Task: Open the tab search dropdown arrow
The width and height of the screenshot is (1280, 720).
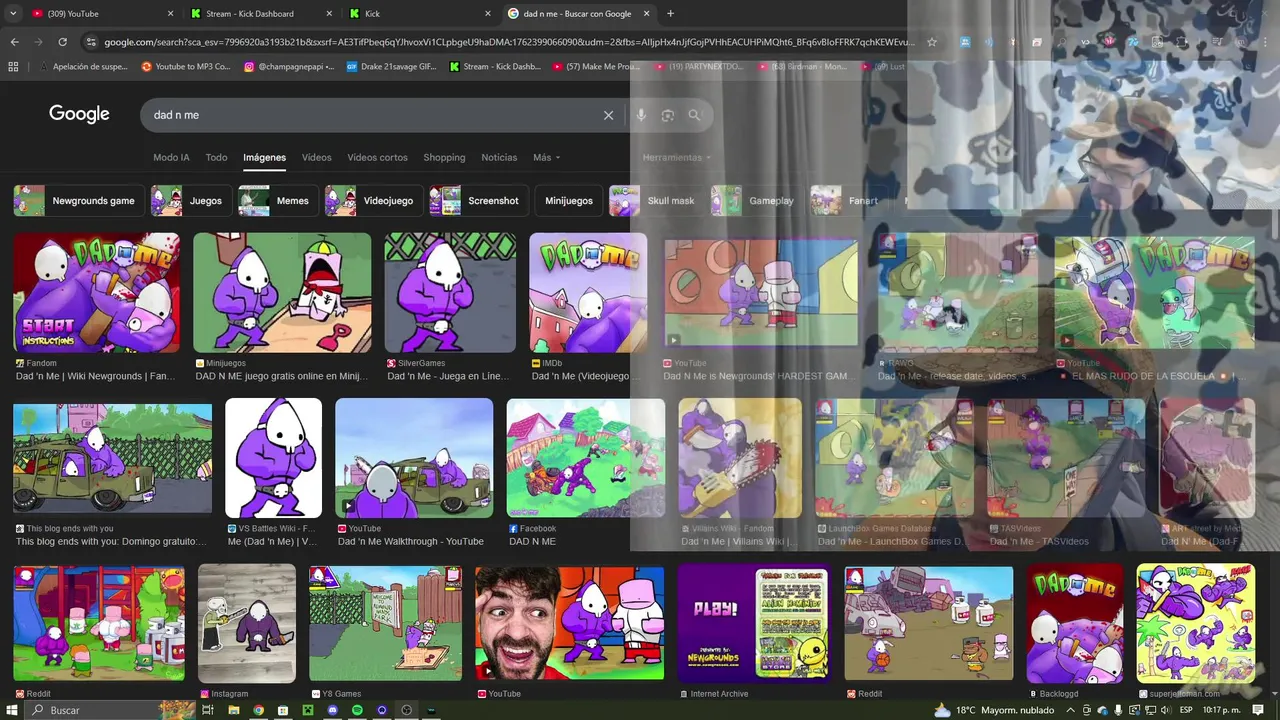Action: pyautogui.click(x=13, y=14)
